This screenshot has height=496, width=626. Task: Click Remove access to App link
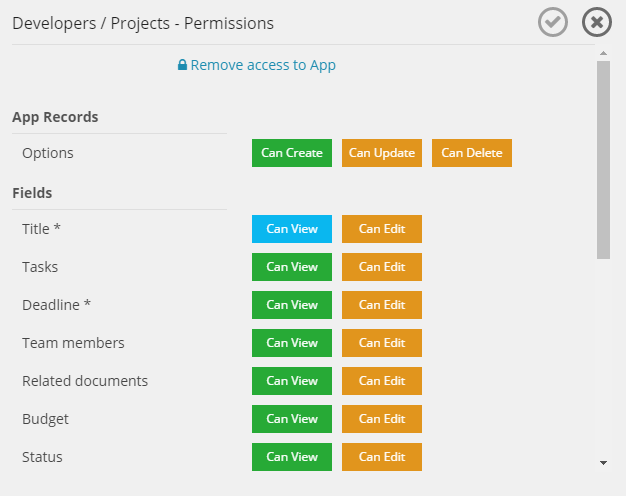pos(257,65)
